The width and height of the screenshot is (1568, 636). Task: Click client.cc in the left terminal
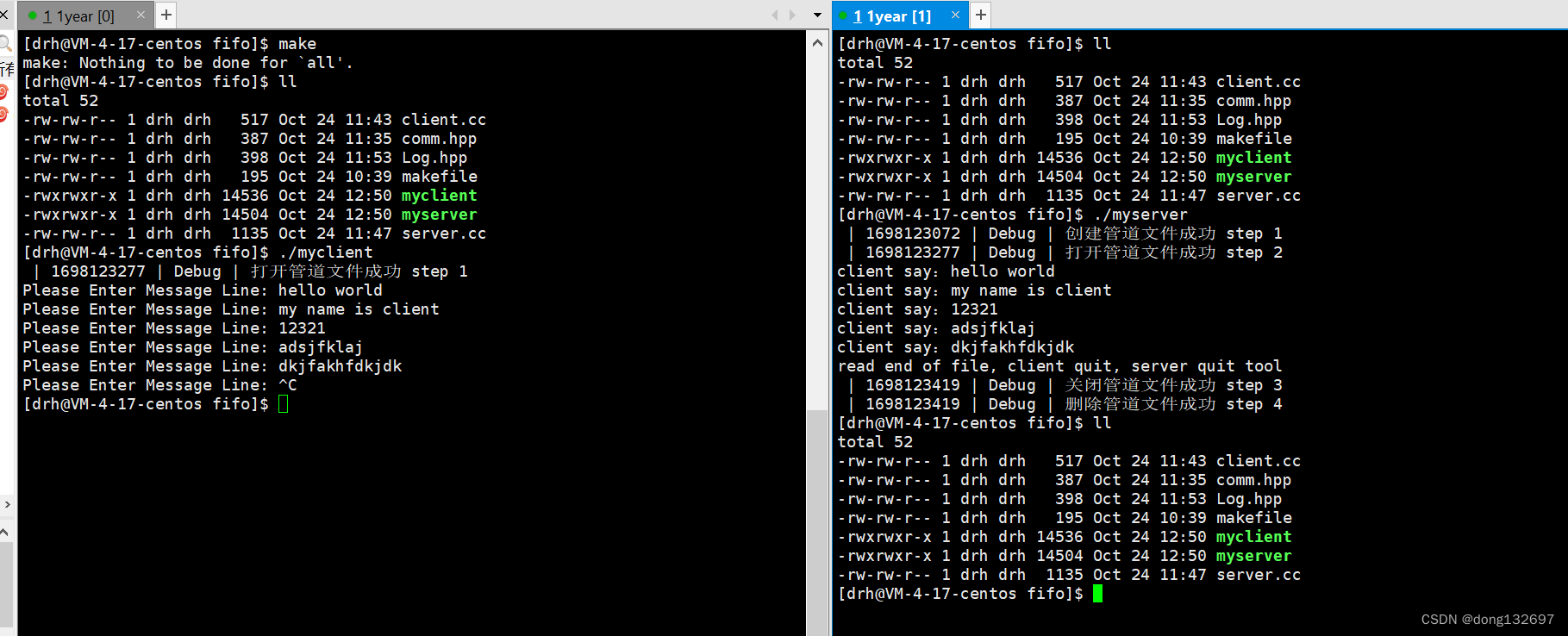tap(444, 120)
